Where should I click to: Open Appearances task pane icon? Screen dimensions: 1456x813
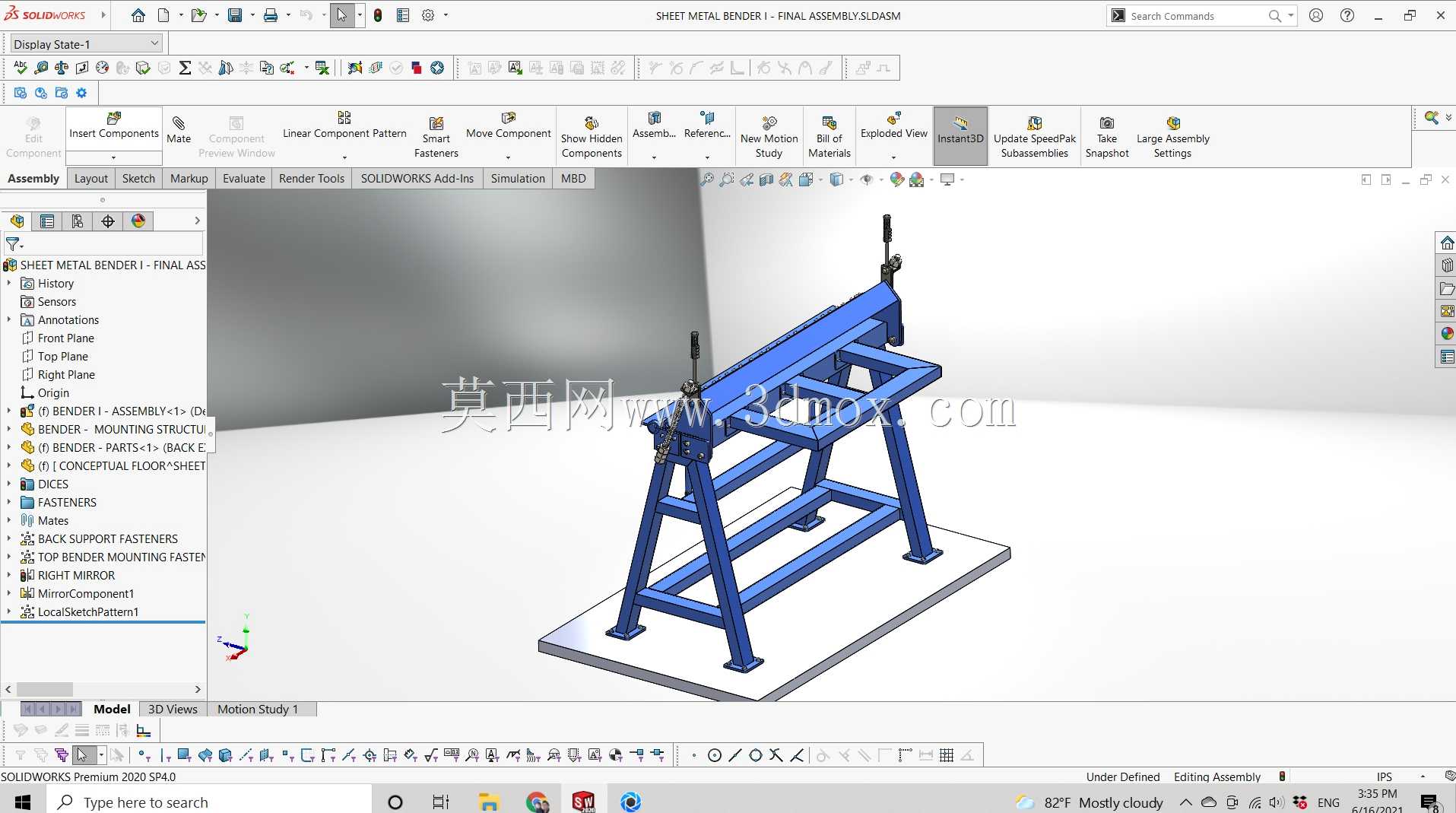tap(1447, 334)
